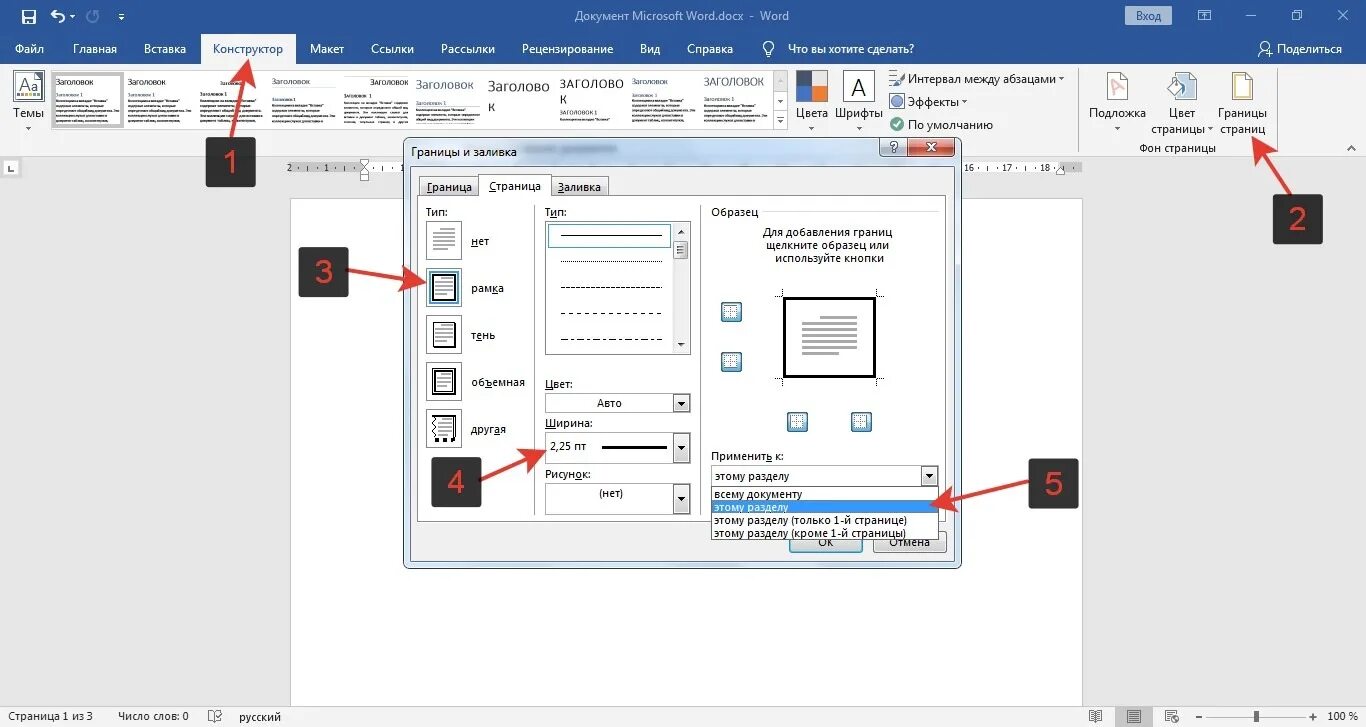
Task: Open the Подложка watermark menu
Action: tap(1117, 102)
